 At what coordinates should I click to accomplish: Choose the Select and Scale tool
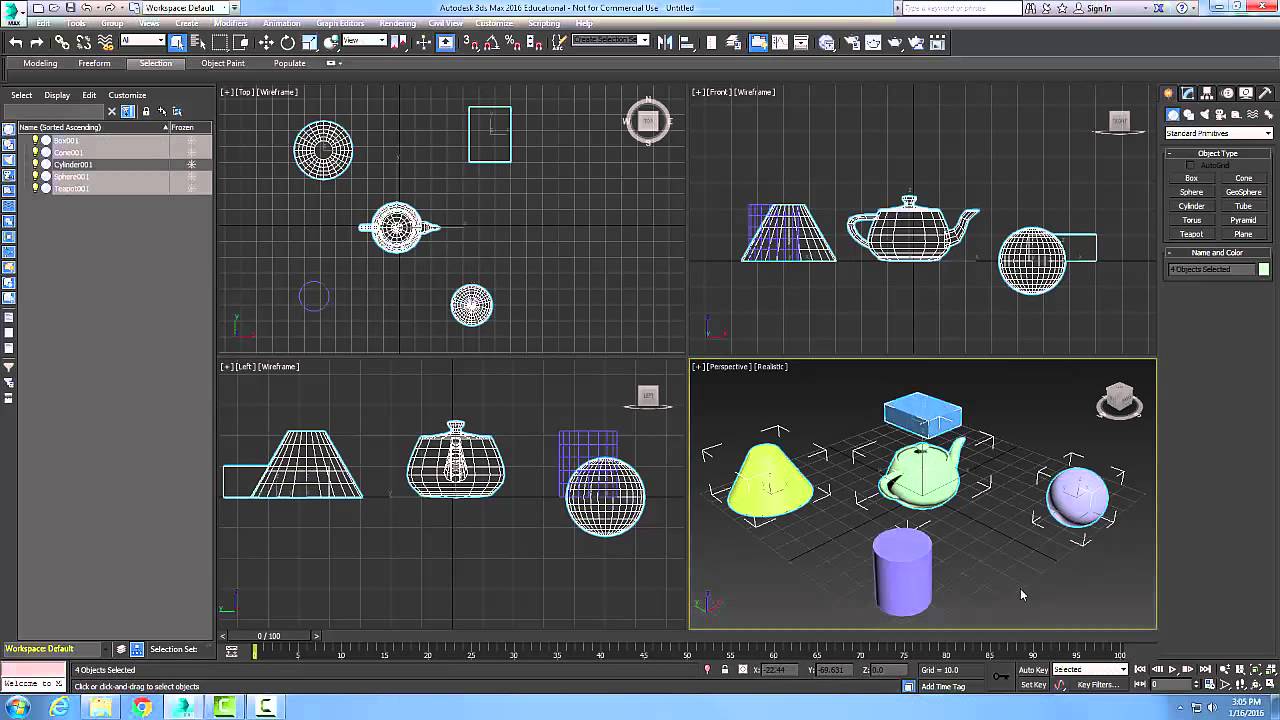(x=310, y=42)
